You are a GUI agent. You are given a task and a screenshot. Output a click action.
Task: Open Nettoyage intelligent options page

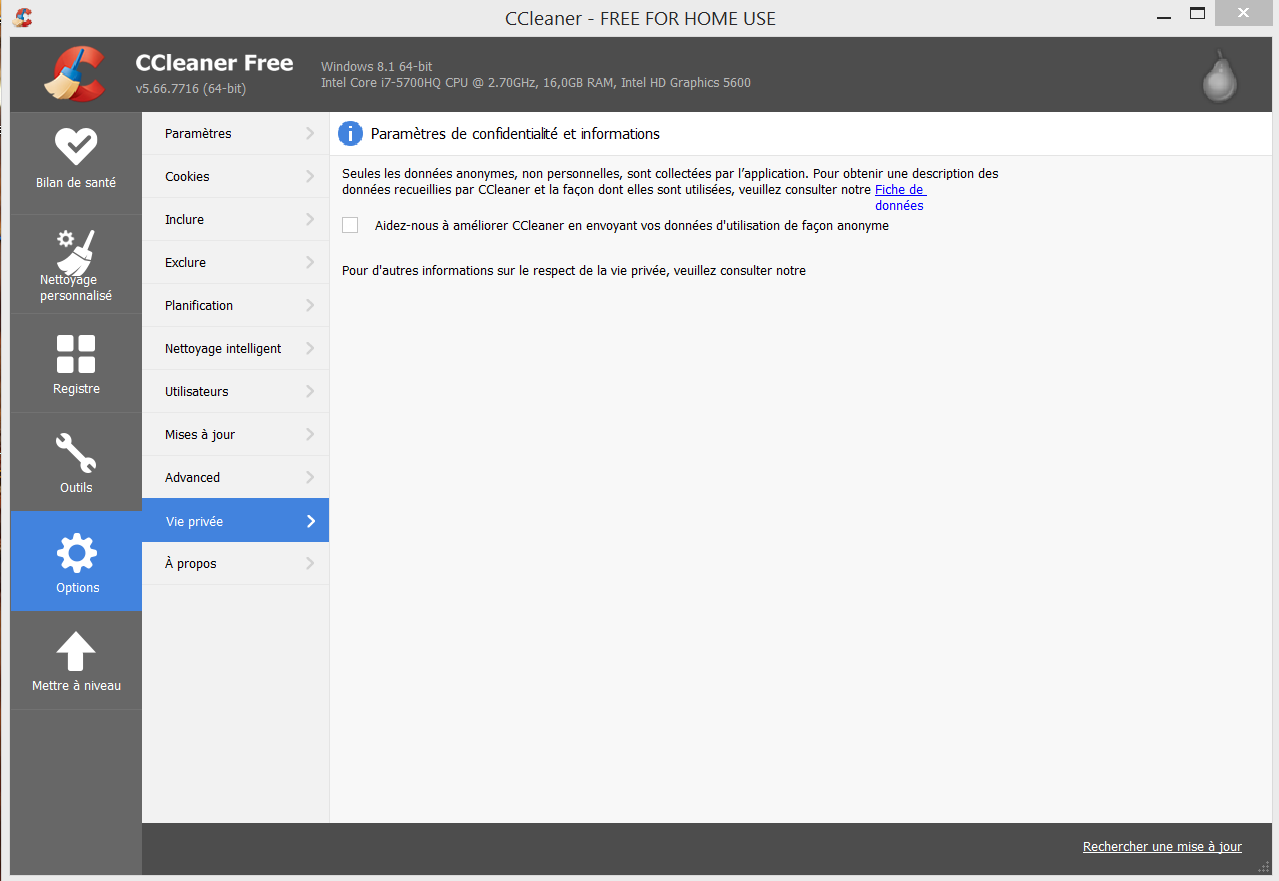tap(235, 348)
